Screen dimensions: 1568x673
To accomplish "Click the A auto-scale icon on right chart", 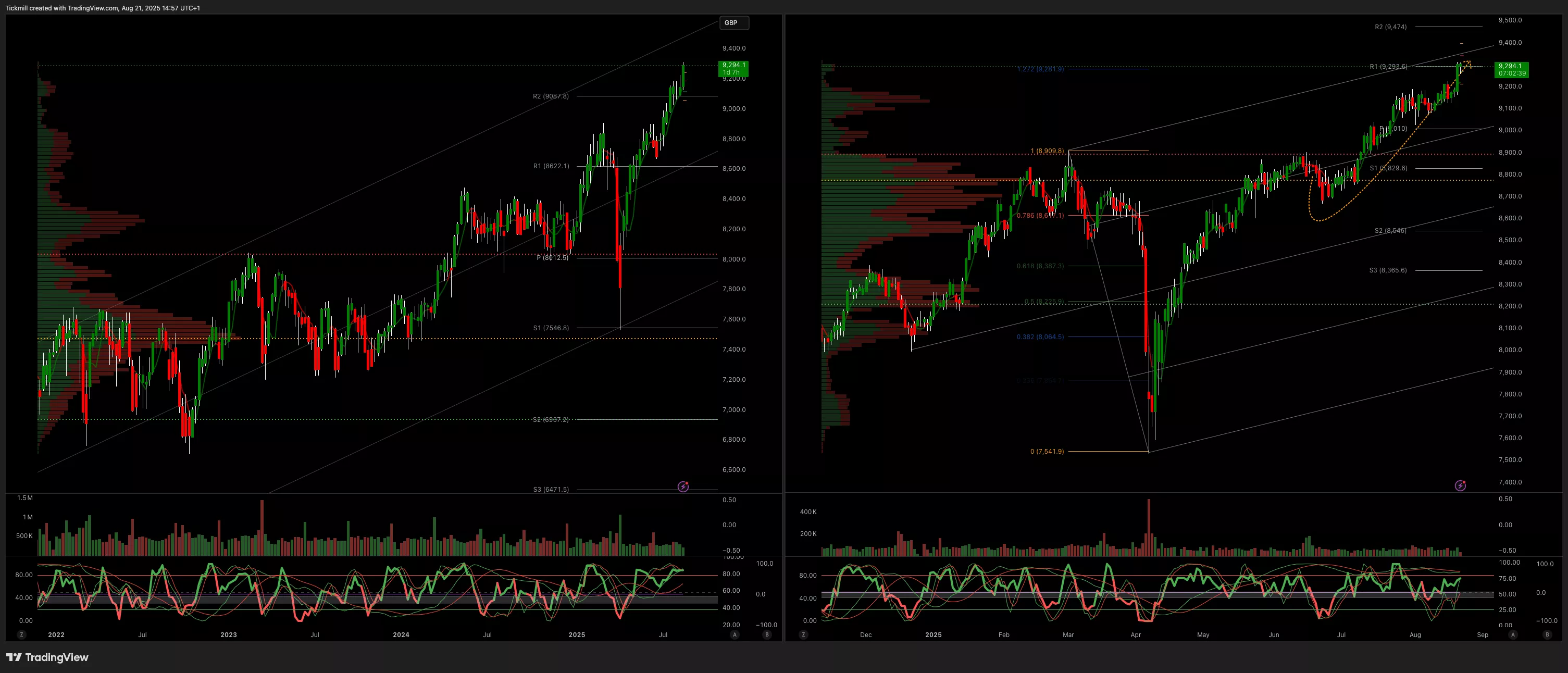I will [1513, 634].
